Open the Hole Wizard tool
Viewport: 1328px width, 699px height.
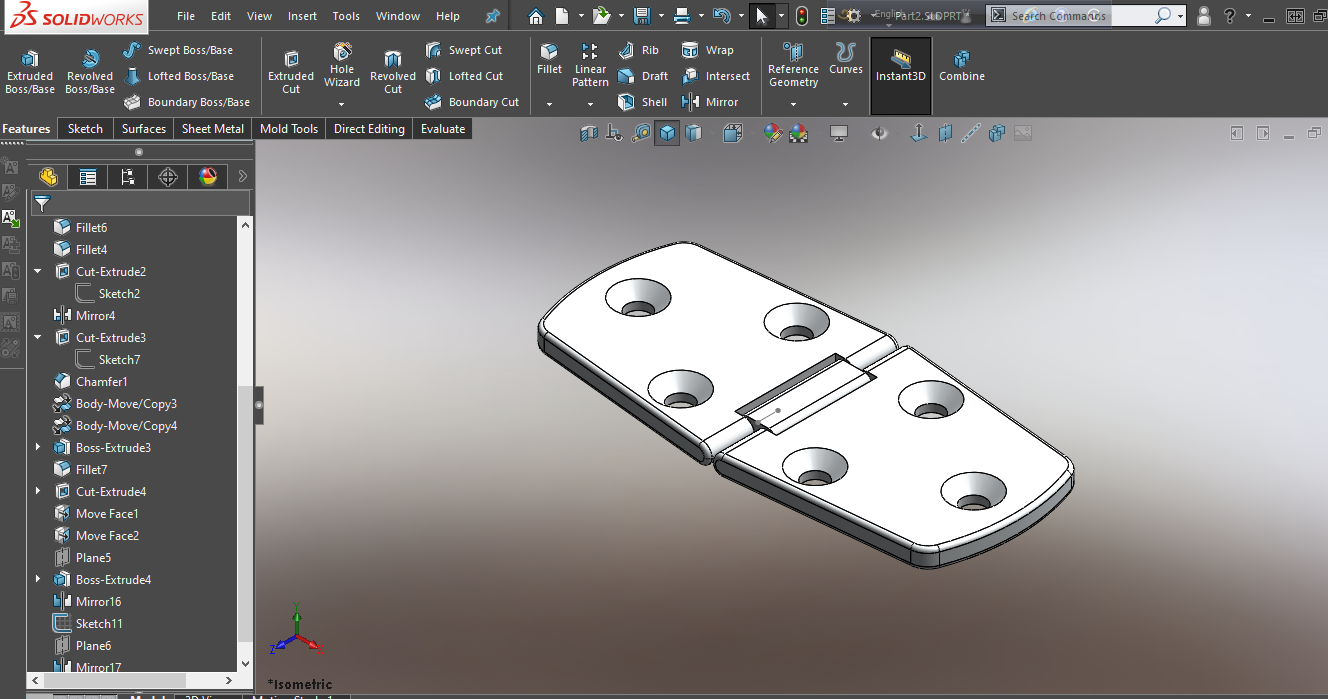pyautogui.click(x=342, y=66)
